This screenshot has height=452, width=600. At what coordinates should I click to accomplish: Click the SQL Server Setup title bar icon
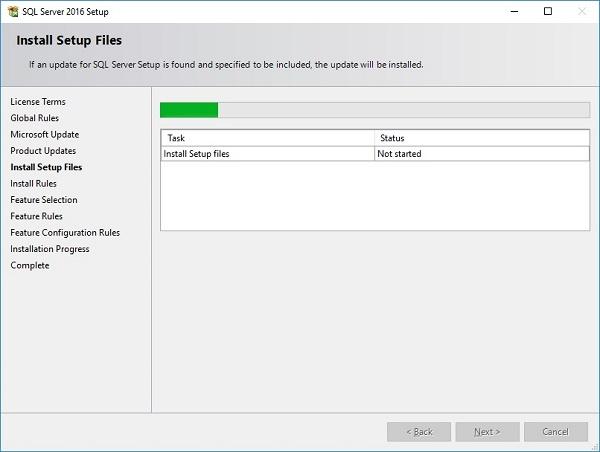[12, 12]
